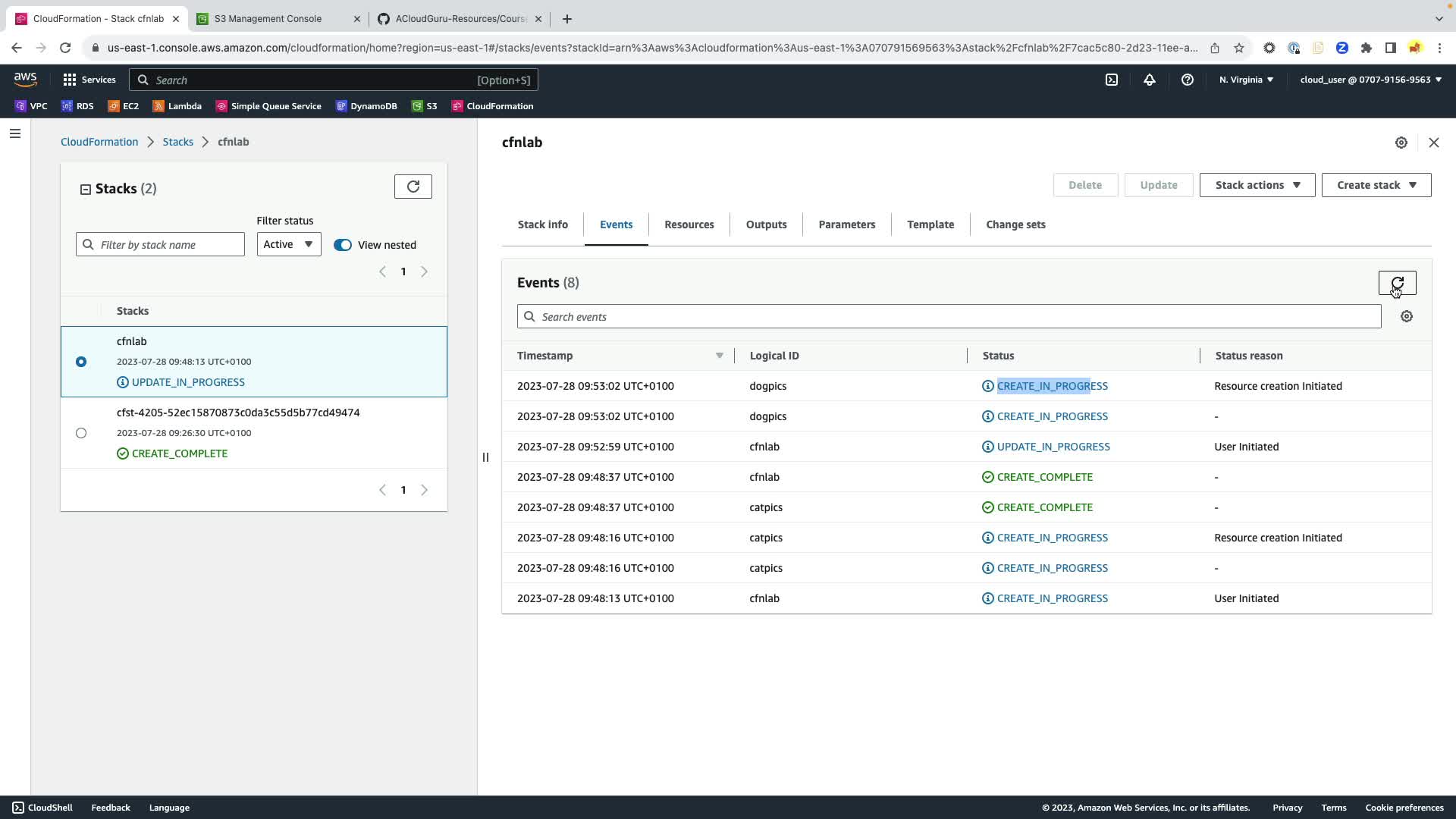Screen dimensions: 1456x819
Task: Toggle the View nested switch
Action: [x=343, y=245]
